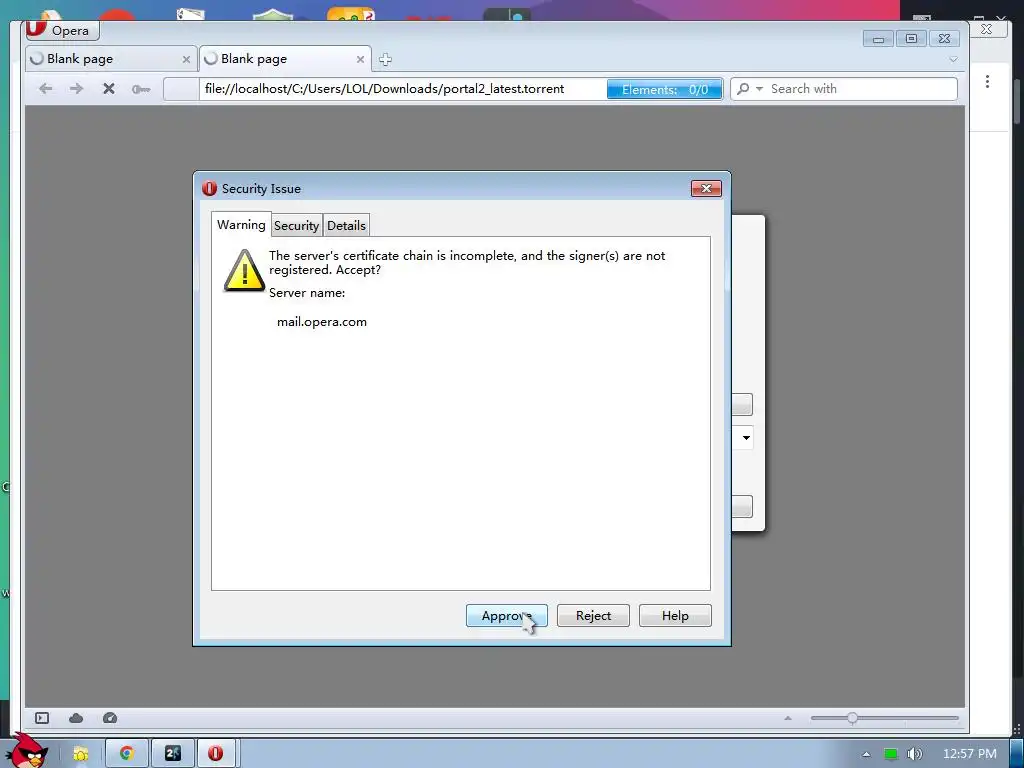This screenshot has height=768, width=1024.
Task: Click the mail.opera.com server name
Action: click(322, 322)
